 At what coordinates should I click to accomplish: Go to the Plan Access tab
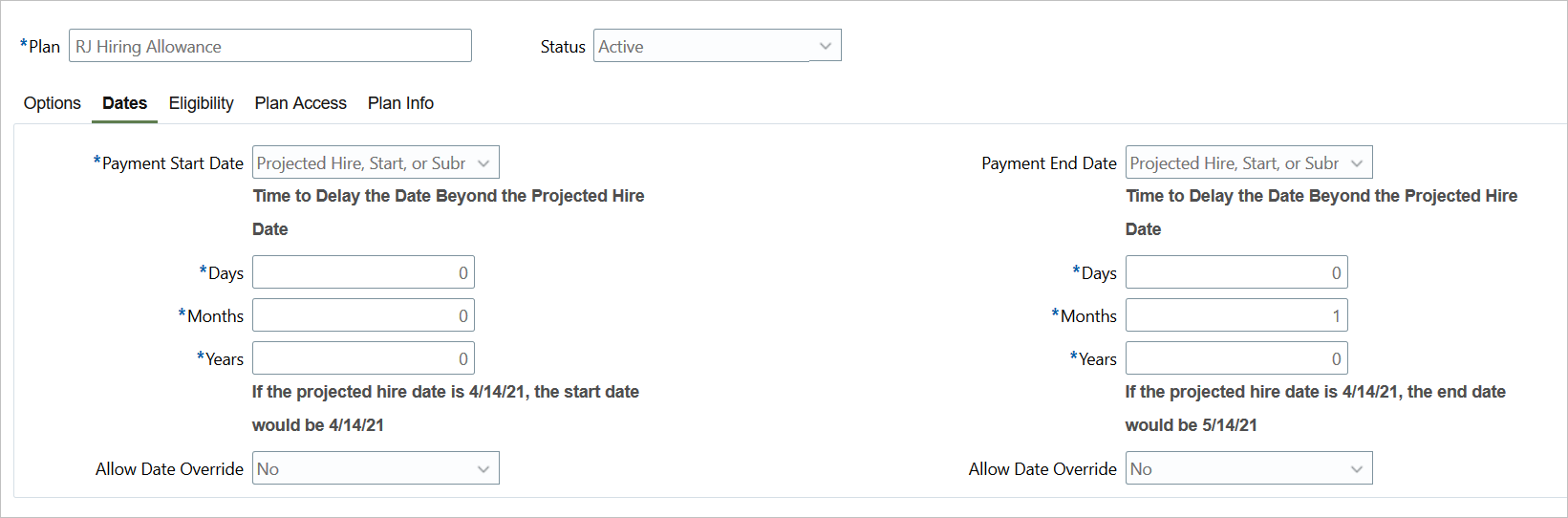coord(301,103)
